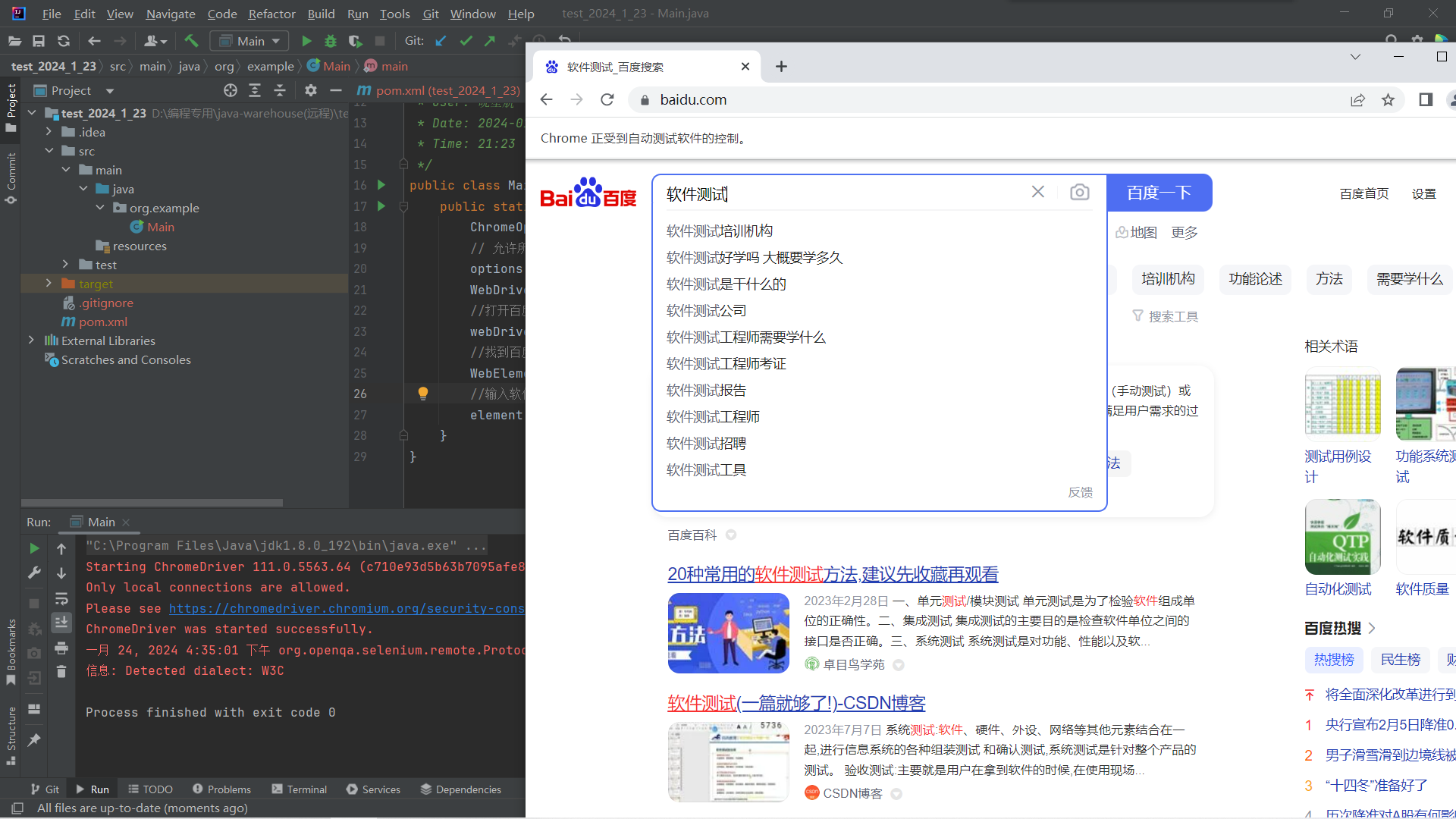Hide the Project panel with minus icon

[x=336, y=90]
